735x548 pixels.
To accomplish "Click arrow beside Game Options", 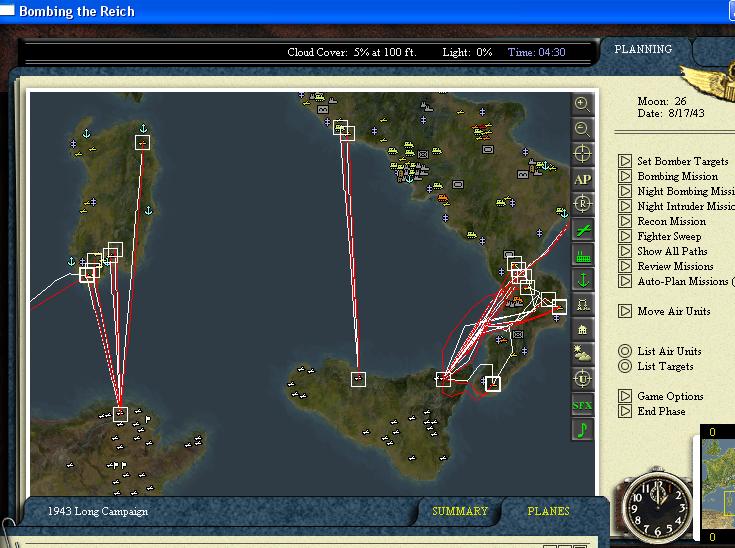I will point(625,396).
